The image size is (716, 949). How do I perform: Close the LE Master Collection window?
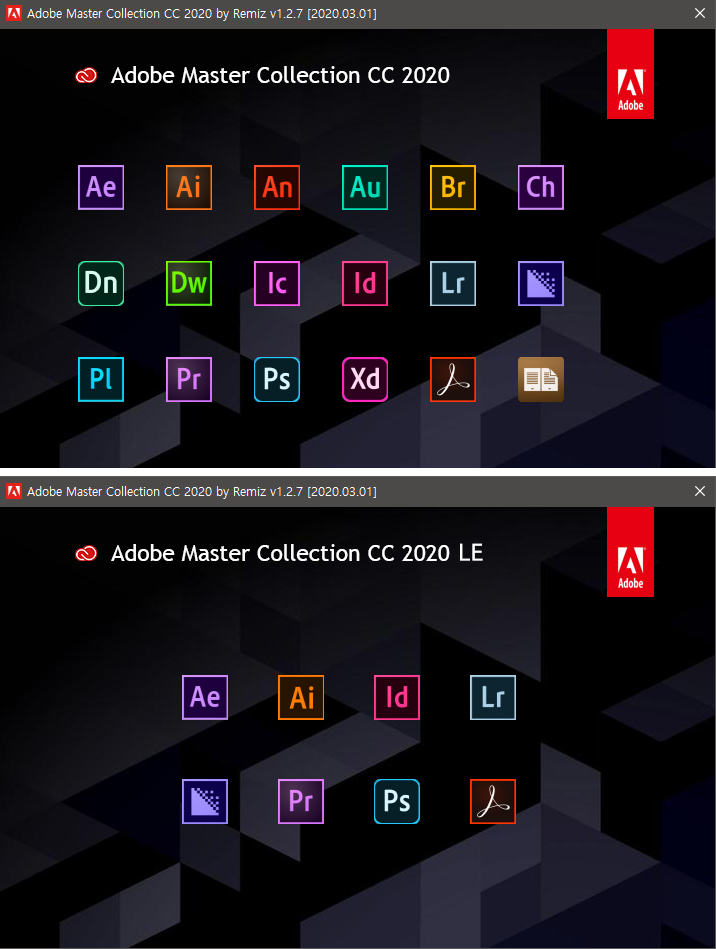pos(700,491)
